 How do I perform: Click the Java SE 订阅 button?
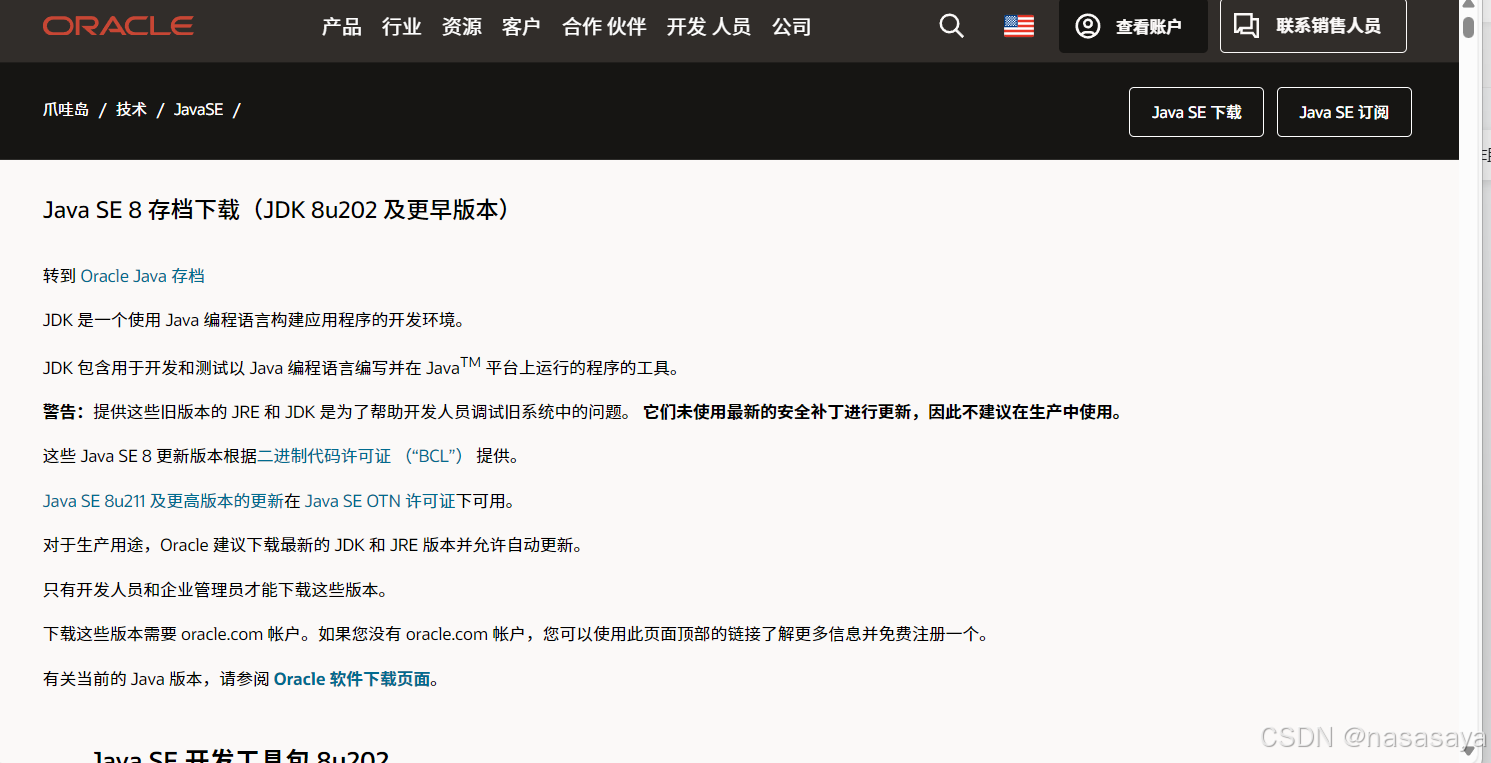pyautogui.click(x=1343, y=112)
